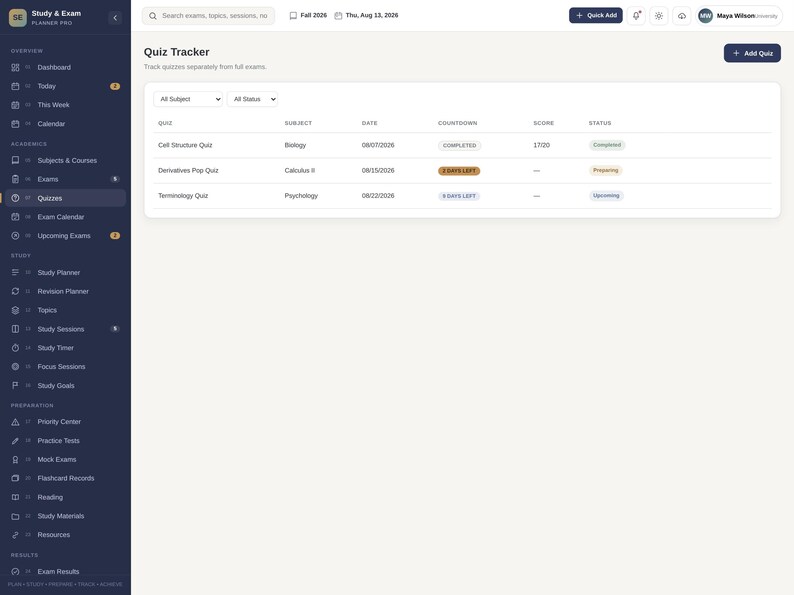
Task: Open Maya Wilson profile menu
Action: 739,16
